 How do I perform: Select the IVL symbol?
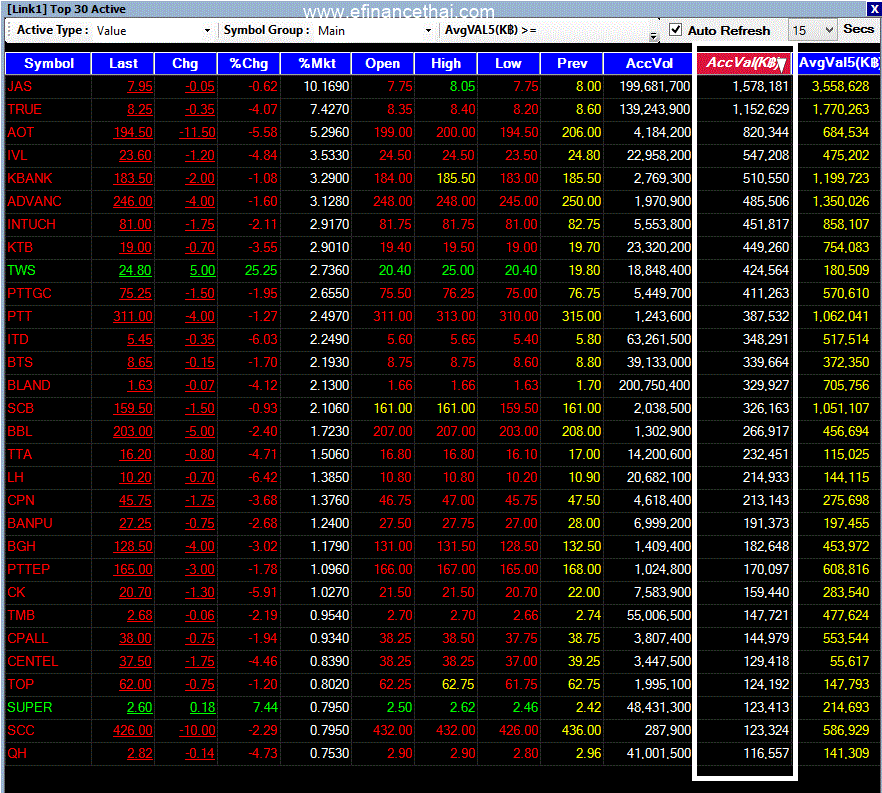coord(17,156)
